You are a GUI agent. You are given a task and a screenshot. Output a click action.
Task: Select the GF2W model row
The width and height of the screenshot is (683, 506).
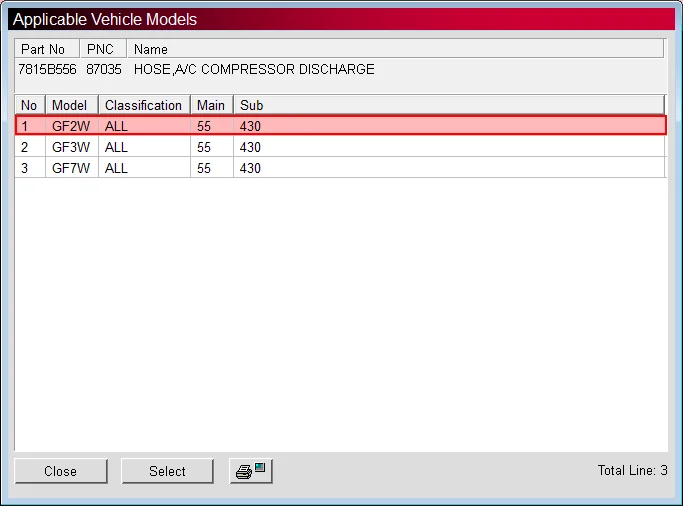341,125
